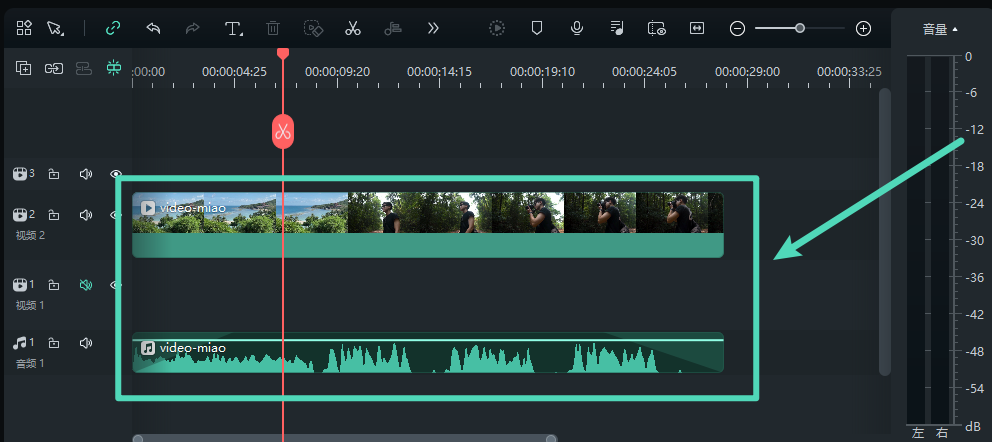Click the undo arrow in the toolbar
This screenshot has width=992, height=442.
click(153, 28)
